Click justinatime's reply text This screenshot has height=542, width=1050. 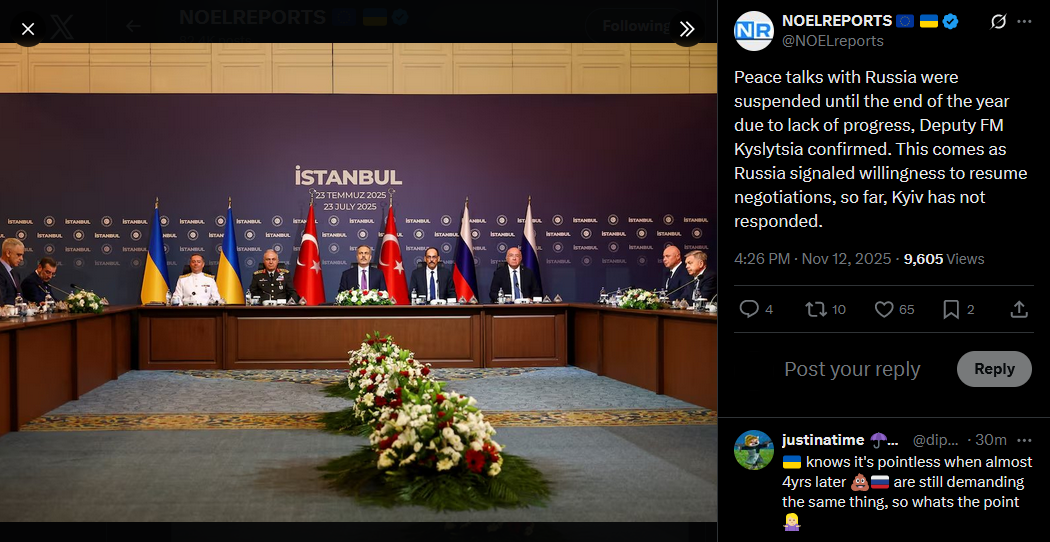pyautogui.click(x=907, y=492)
